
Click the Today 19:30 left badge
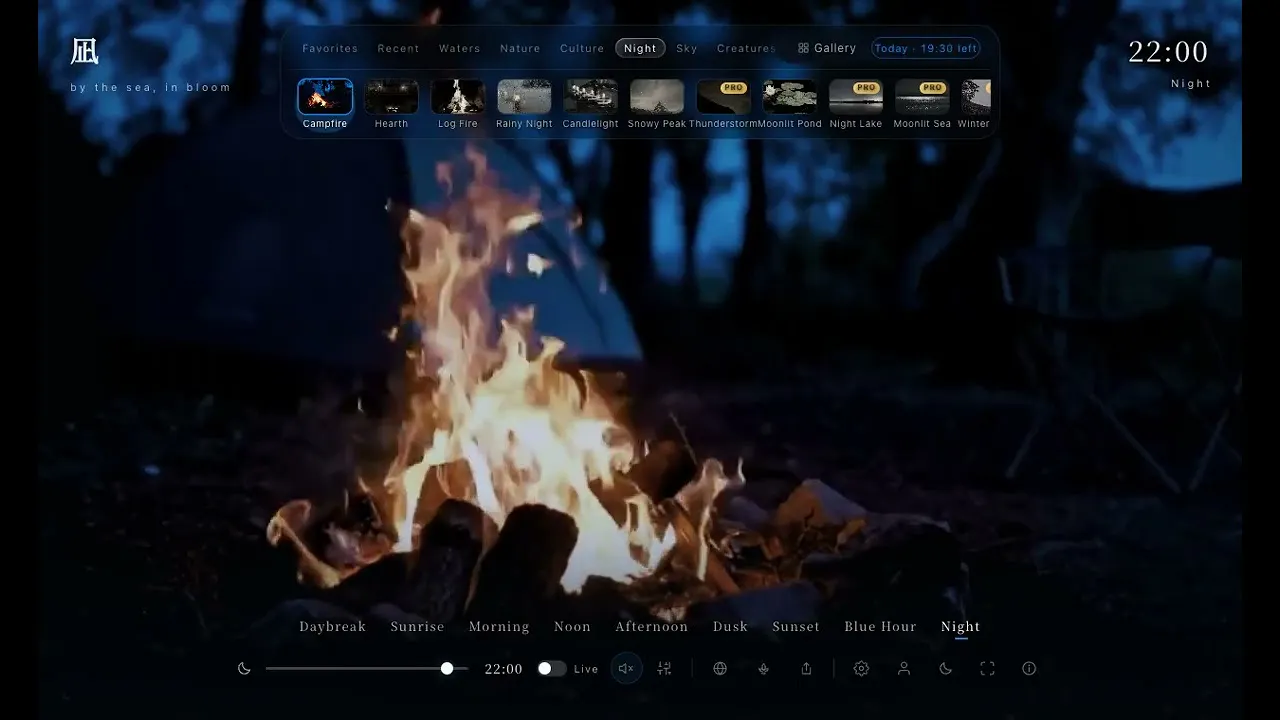(926, 48)
